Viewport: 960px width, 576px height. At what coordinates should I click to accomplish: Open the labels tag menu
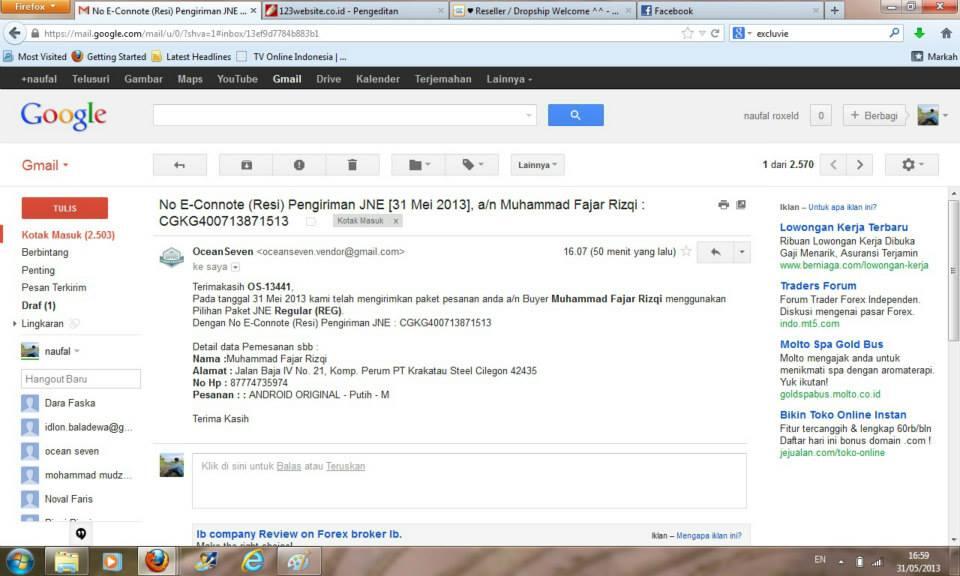pos(472,165)
